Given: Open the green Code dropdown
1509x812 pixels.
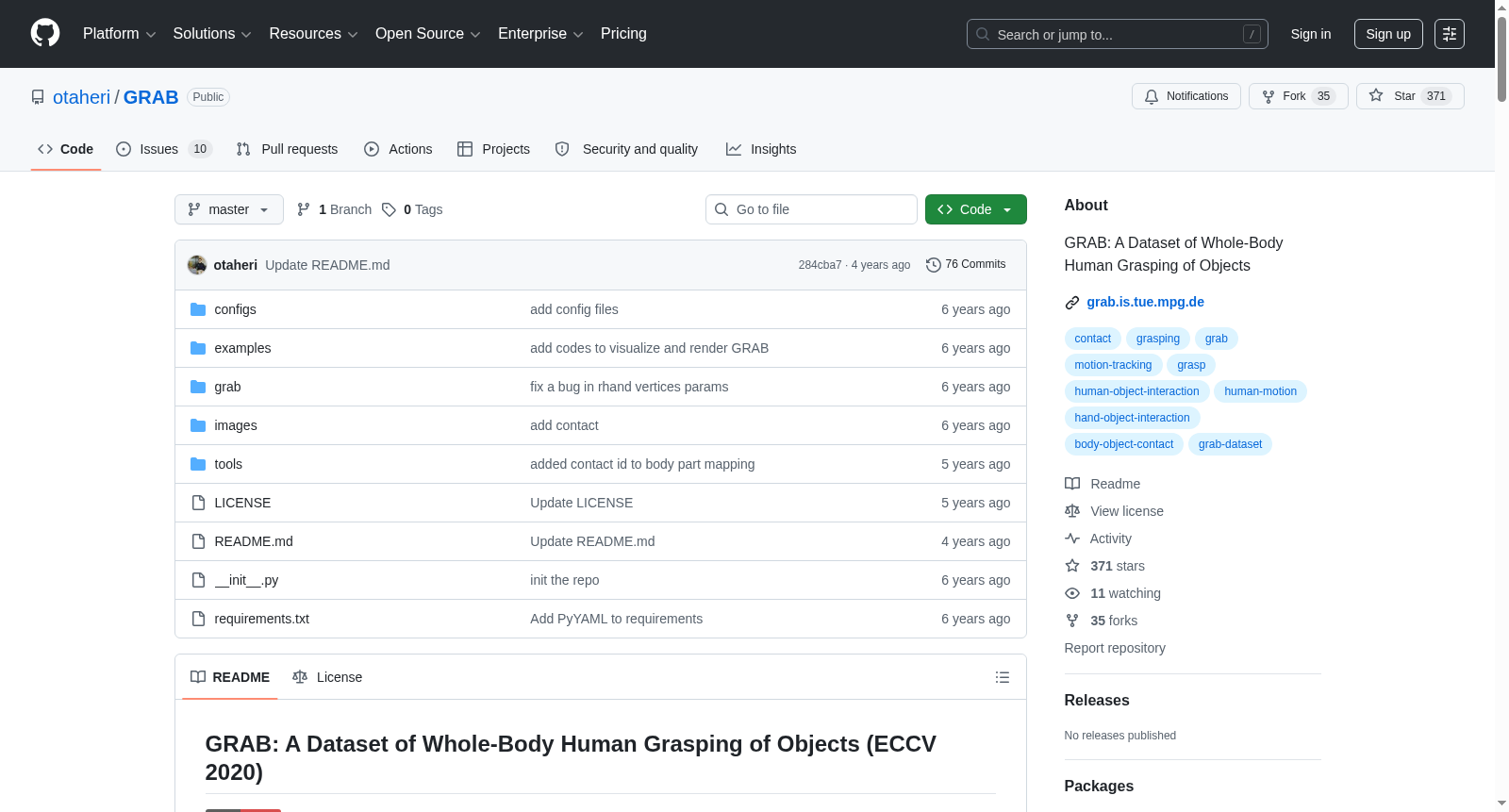Looking at the screenshot, I should (x=976, y=209).
